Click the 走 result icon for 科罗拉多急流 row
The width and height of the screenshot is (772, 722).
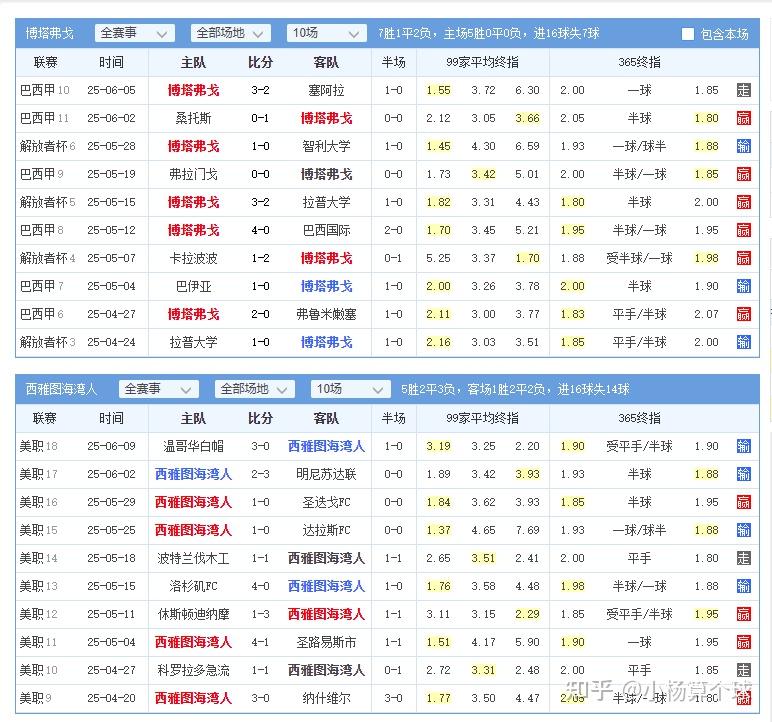(743, 670)
